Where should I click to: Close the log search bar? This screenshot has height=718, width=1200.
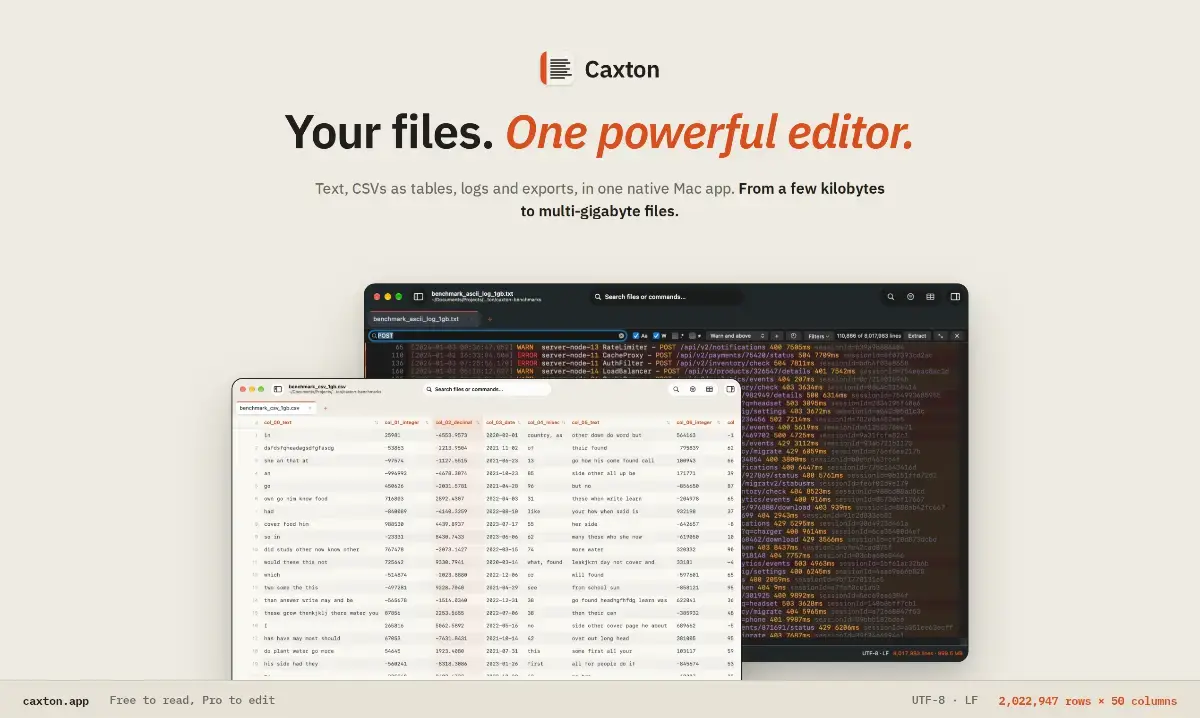click(x=957, y=336)
